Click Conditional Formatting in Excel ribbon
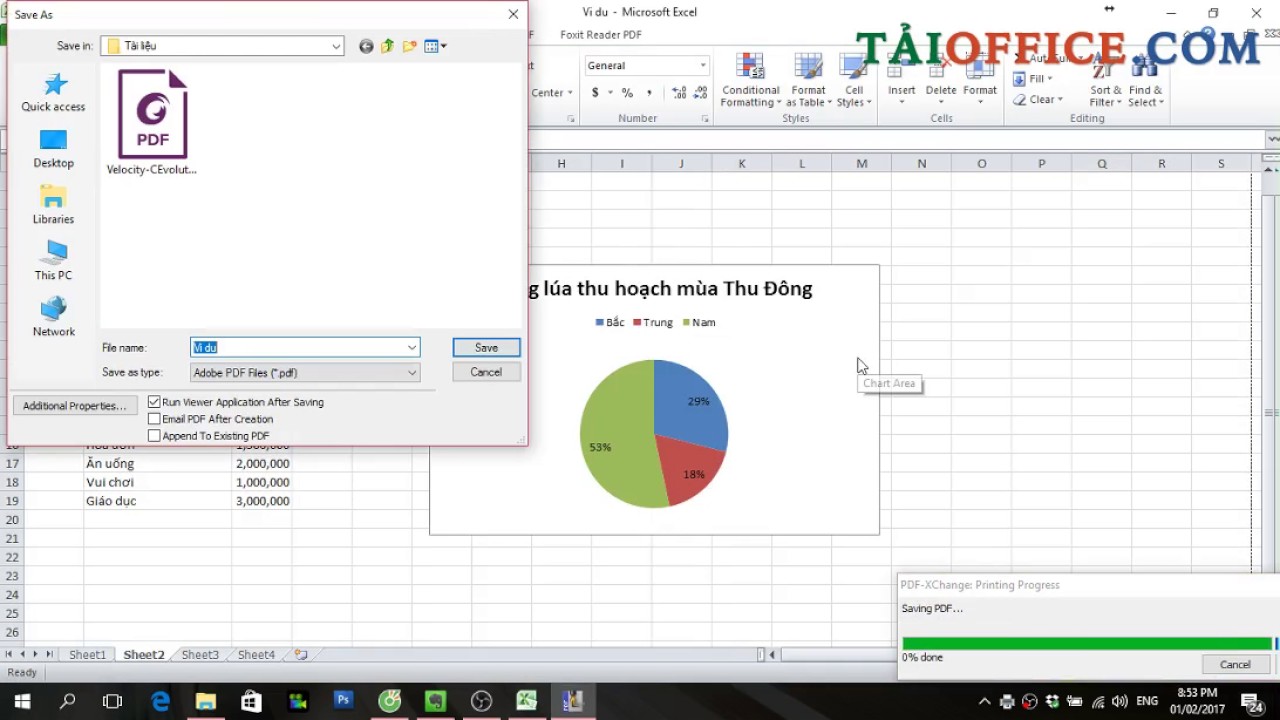The width and height of the screenshot is (1280, 720). (751, 81)
